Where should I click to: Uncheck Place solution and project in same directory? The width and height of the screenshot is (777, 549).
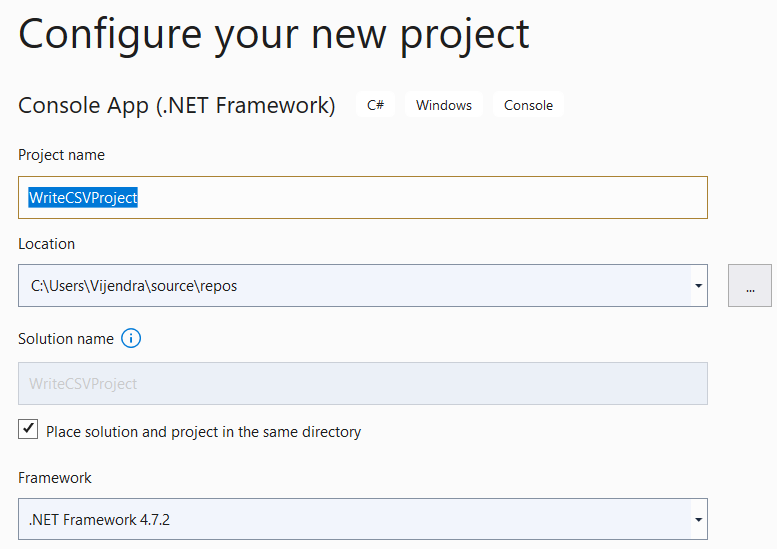tap(28, 429)
